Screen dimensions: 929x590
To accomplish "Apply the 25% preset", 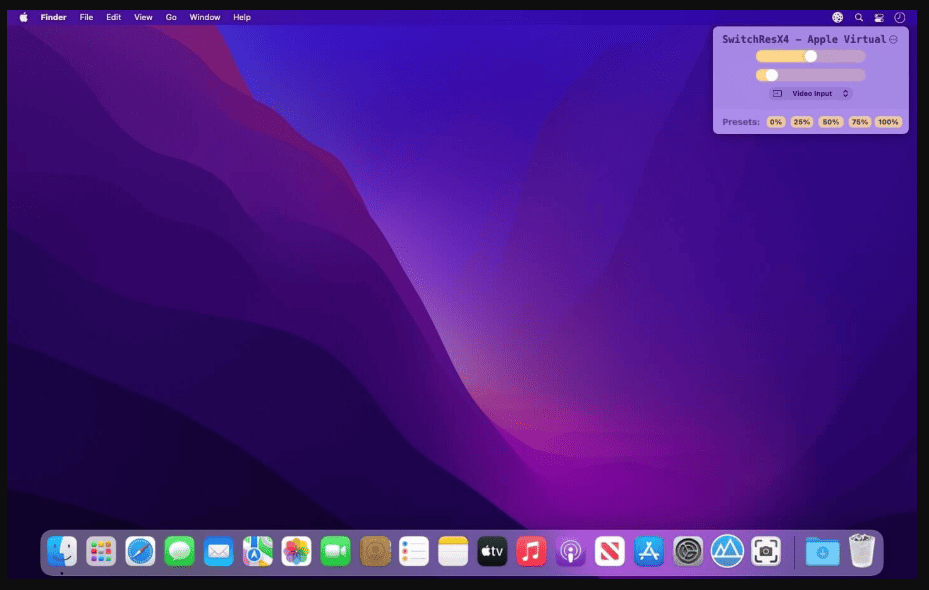I will (802, 122).
